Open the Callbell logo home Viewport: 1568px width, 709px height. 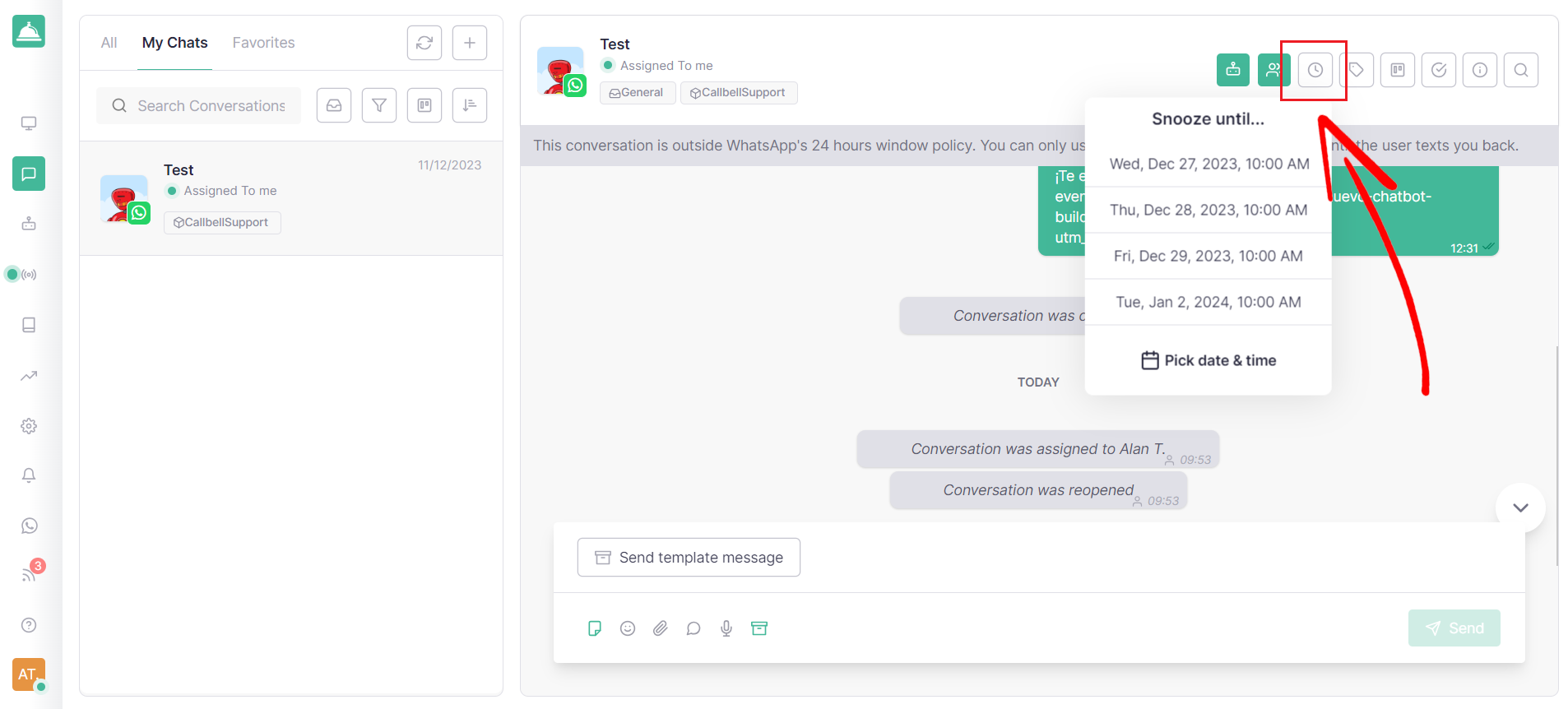pyautogui.click(x=29, y=31)
